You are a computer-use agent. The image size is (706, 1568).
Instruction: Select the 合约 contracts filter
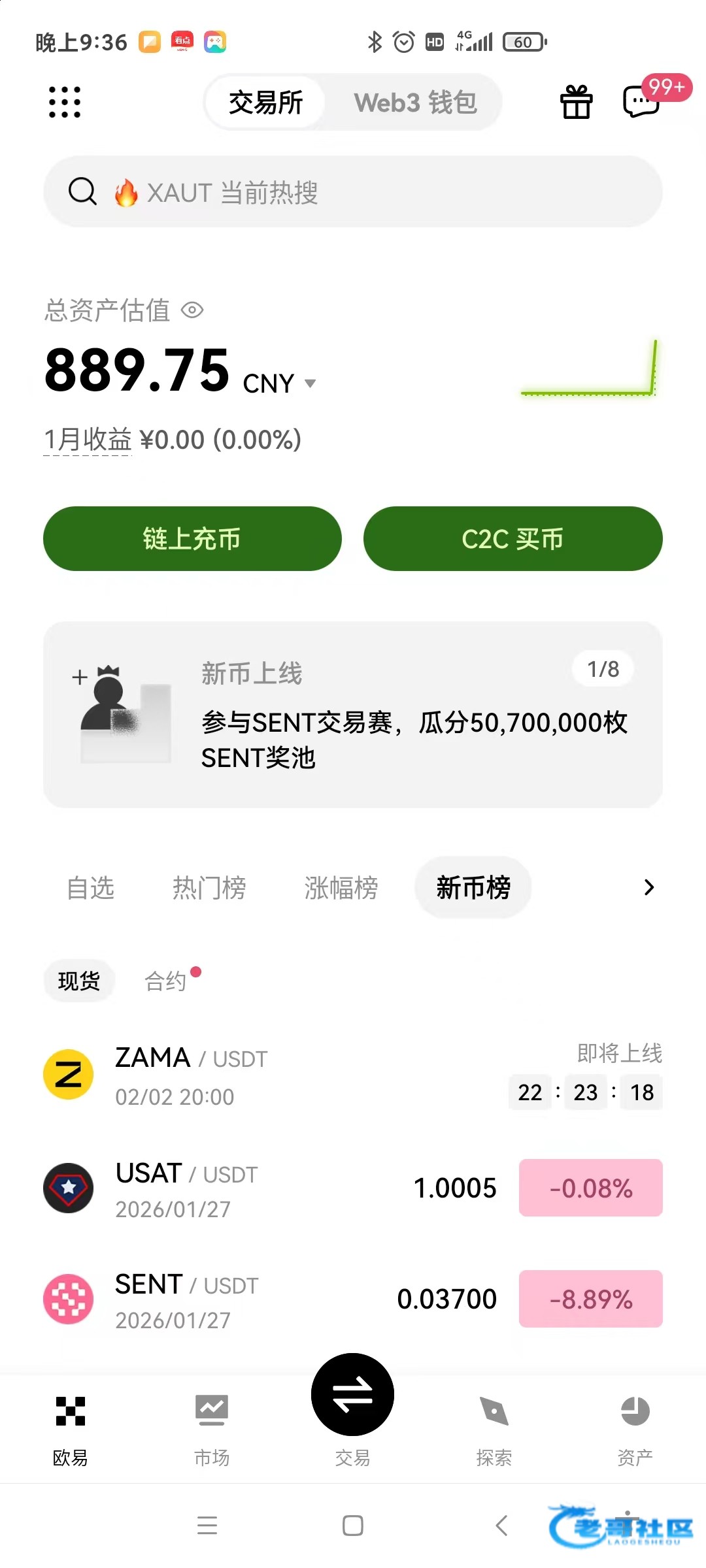click(166, 981)
